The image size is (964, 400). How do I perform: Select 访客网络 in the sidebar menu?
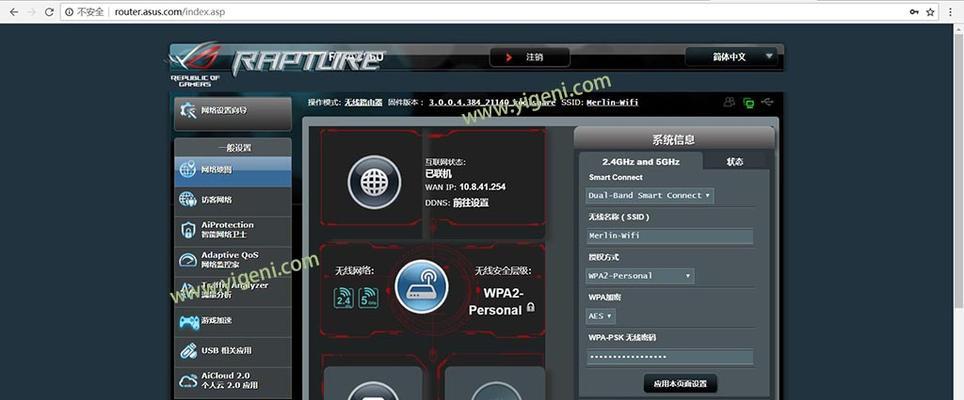233,202
